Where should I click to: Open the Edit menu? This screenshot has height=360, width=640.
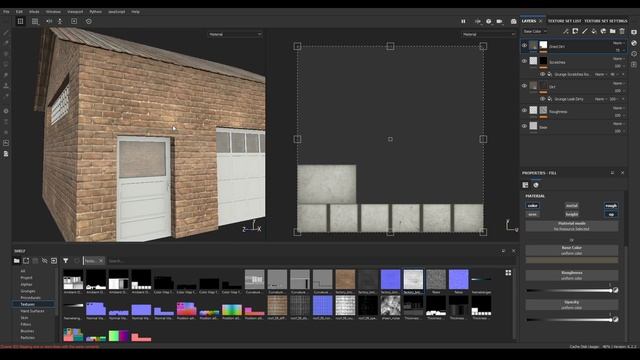pyautogui.click(x=19, y=12)
